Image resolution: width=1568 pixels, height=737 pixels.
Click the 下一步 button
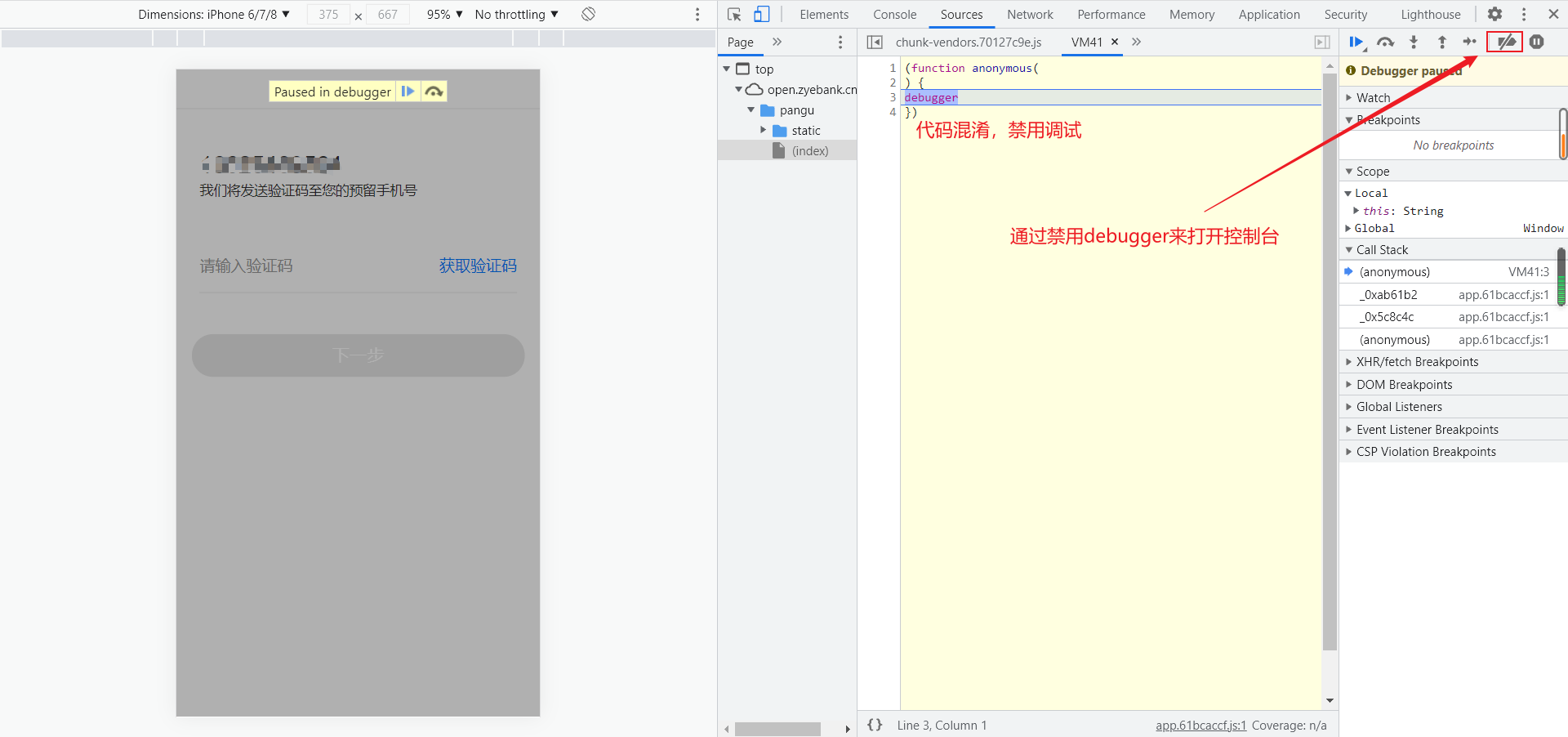click(358, 355)
